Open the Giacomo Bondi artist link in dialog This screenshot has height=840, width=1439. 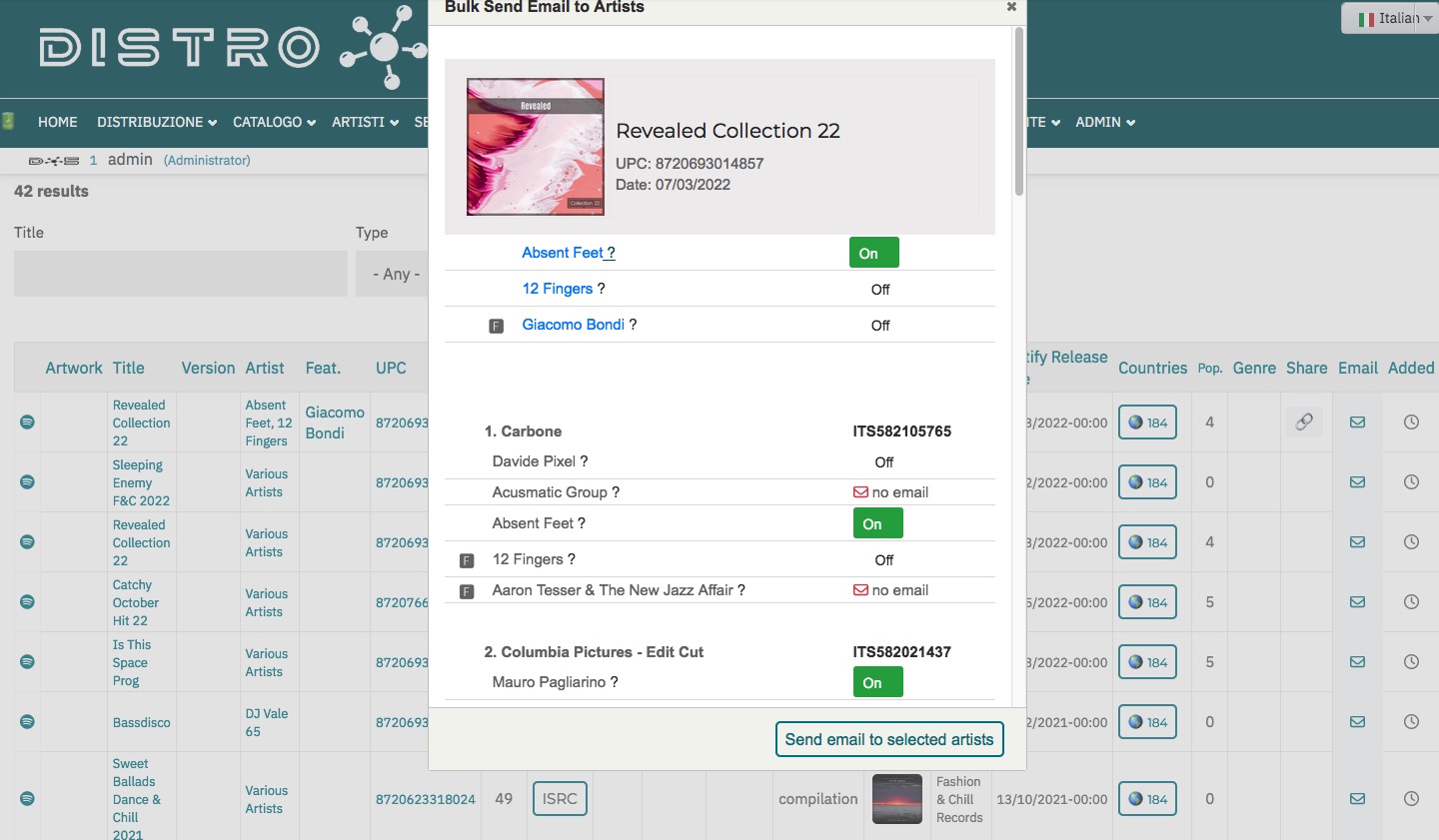tap(574, 325)
